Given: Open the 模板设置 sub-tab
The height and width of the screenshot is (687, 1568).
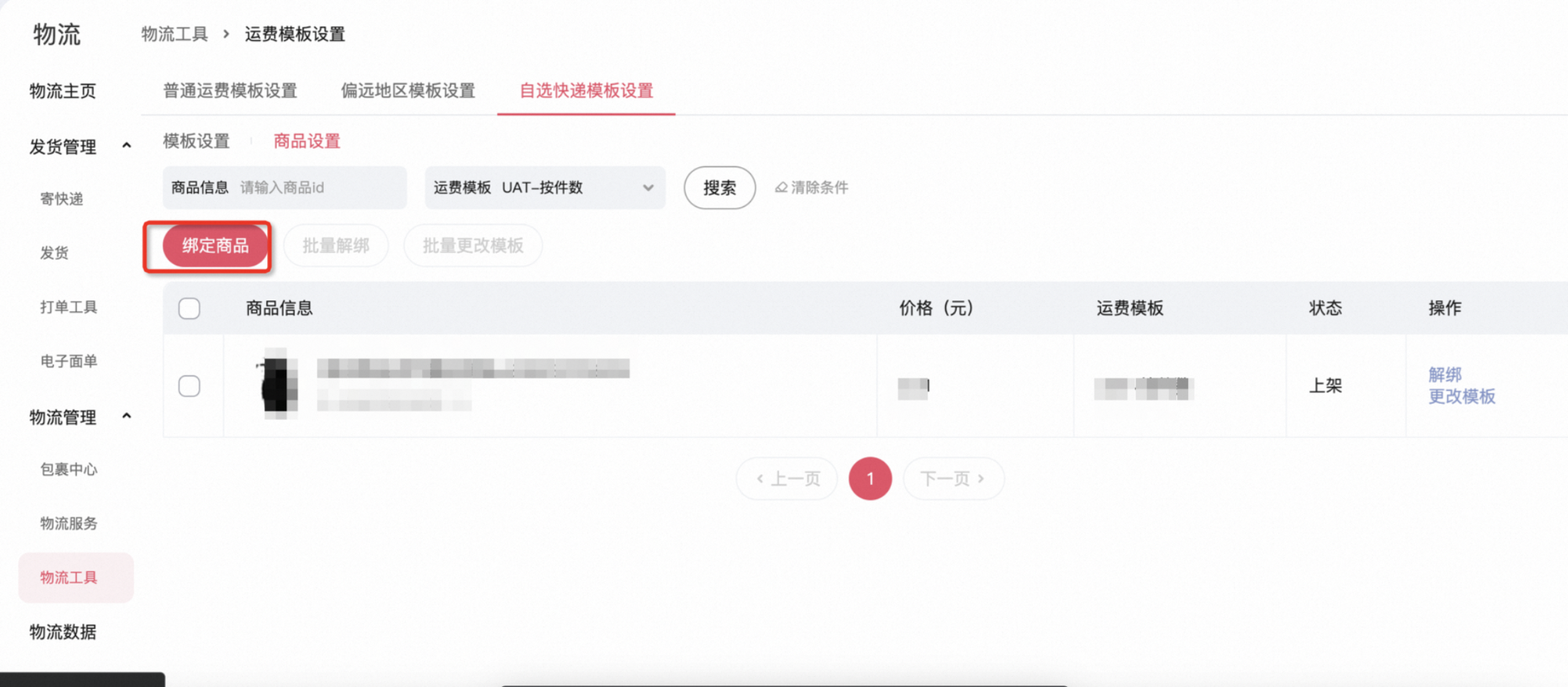Looking at the screenshot, I should 196,141.
